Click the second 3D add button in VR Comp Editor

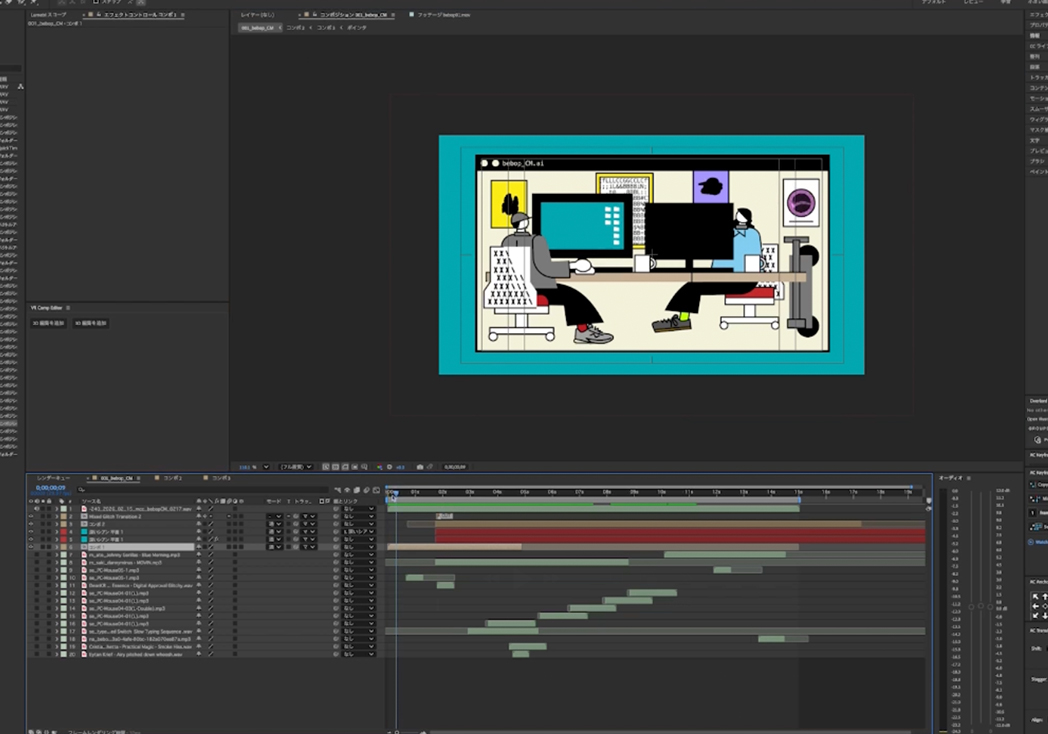point(91,324)
